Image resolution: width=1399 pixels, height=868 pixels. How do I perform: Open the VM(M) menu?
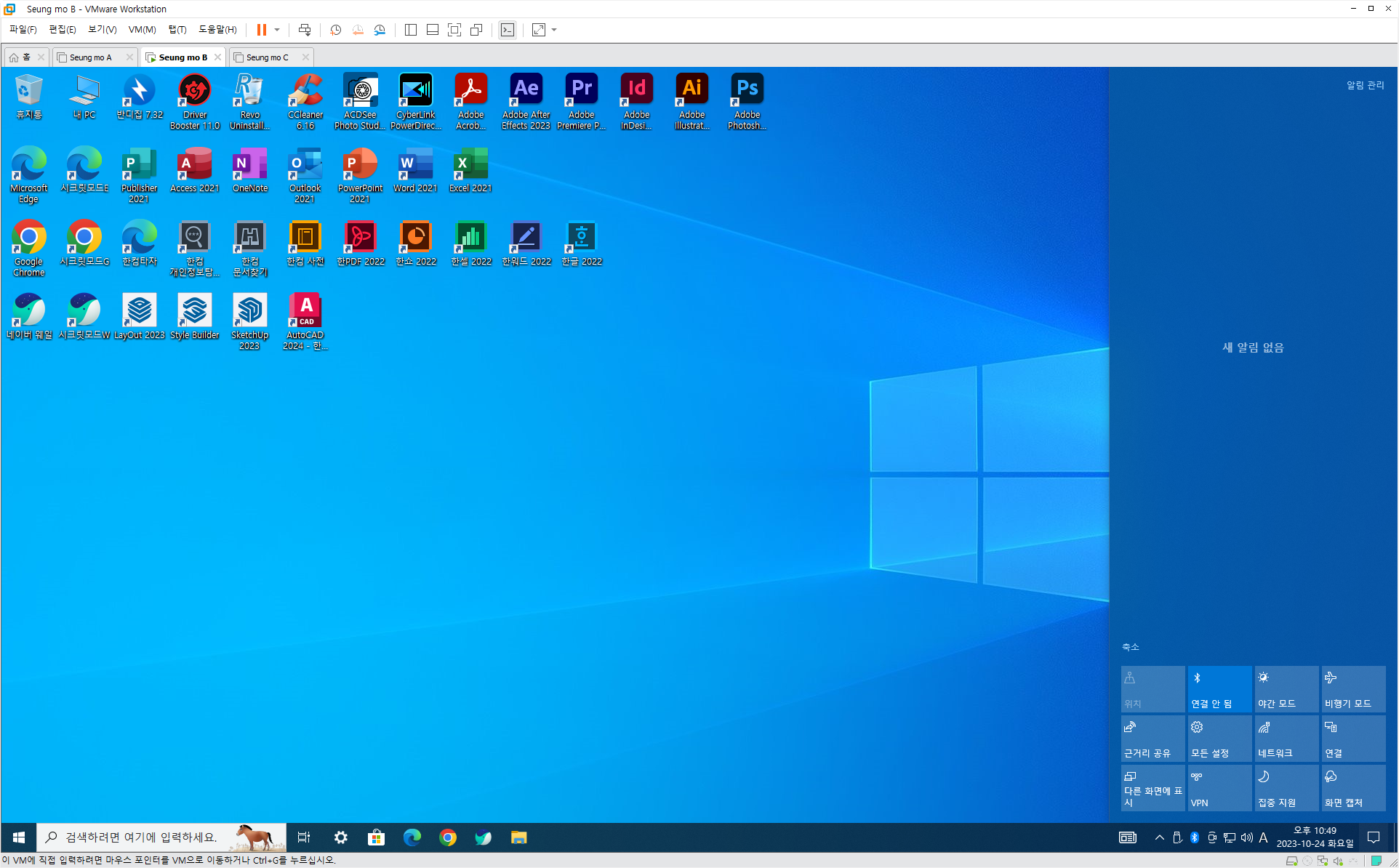pyautogui.click(x=142, y=30)
